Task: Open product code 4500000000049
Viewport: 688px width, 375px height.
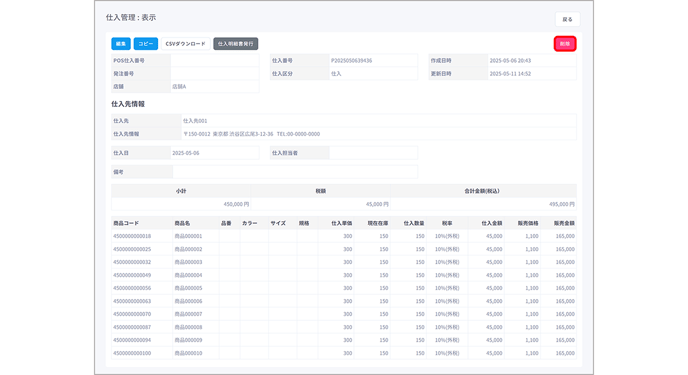Action: pyautogui.click(x=132, y=275)
